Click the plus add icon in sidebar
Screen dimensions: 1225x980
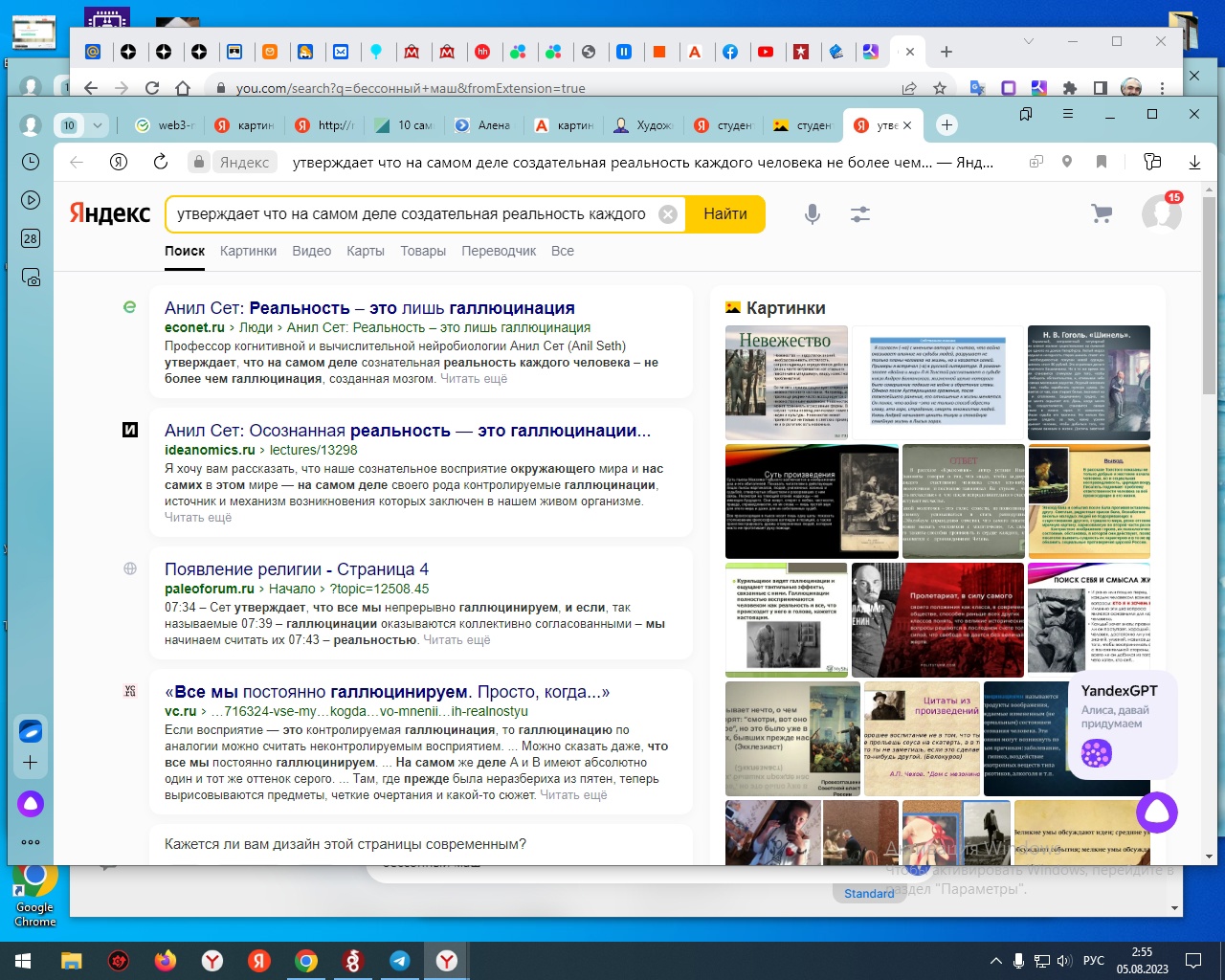(31, 763)
